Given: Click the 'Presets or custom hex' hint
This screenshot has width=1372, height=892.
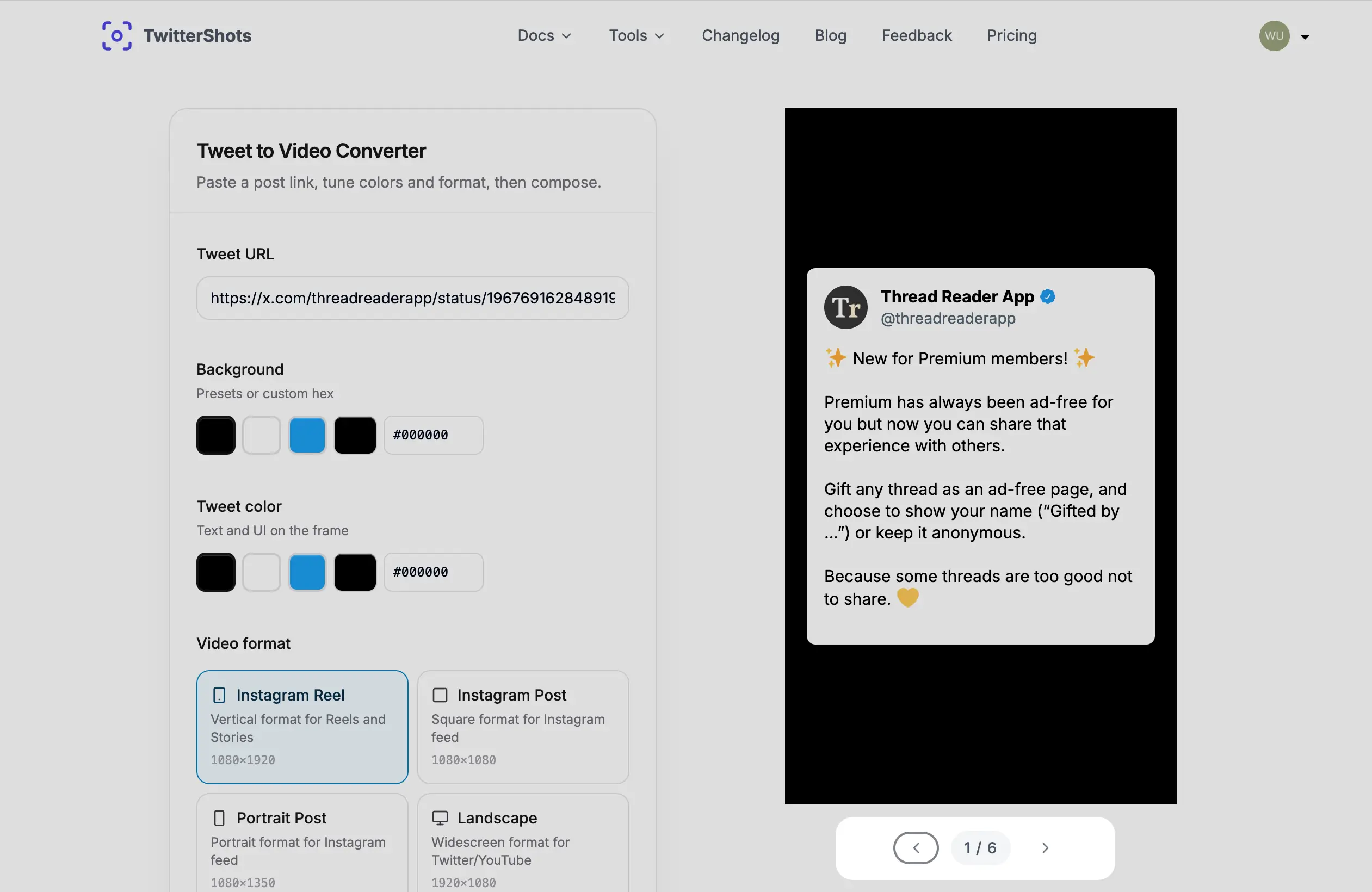Looking at the screenshot, I should [265, 394].
